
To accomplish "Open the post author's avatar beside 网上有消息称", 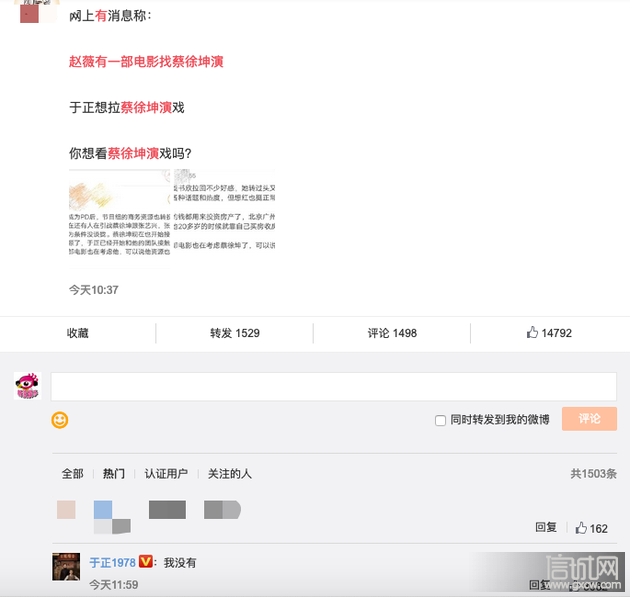I will tap(39, 11).
